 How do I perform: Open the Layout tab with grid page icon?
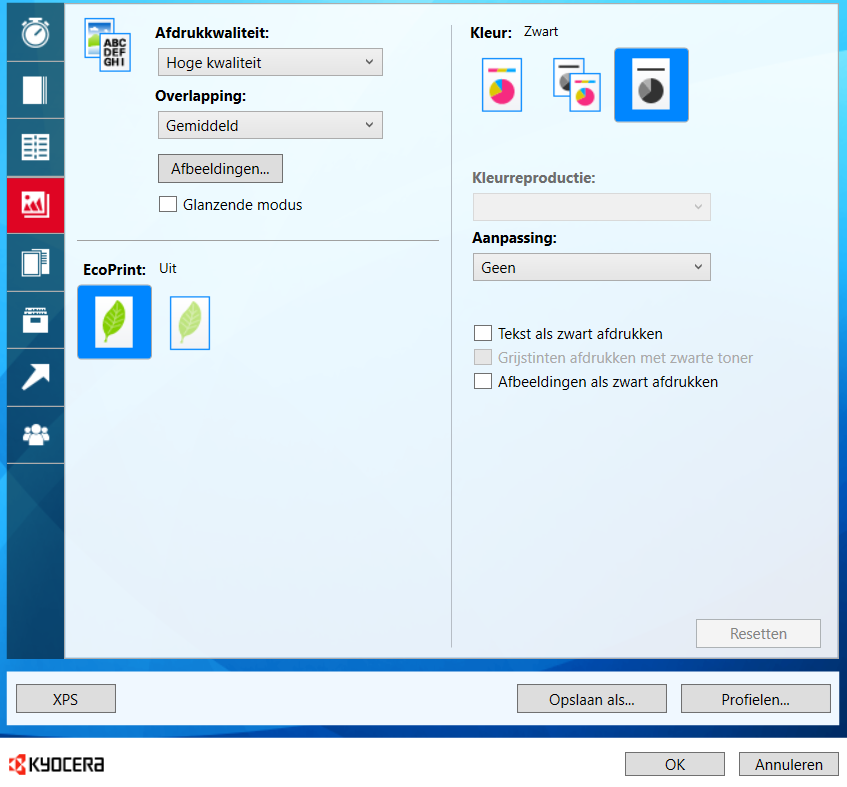[35, 148]
